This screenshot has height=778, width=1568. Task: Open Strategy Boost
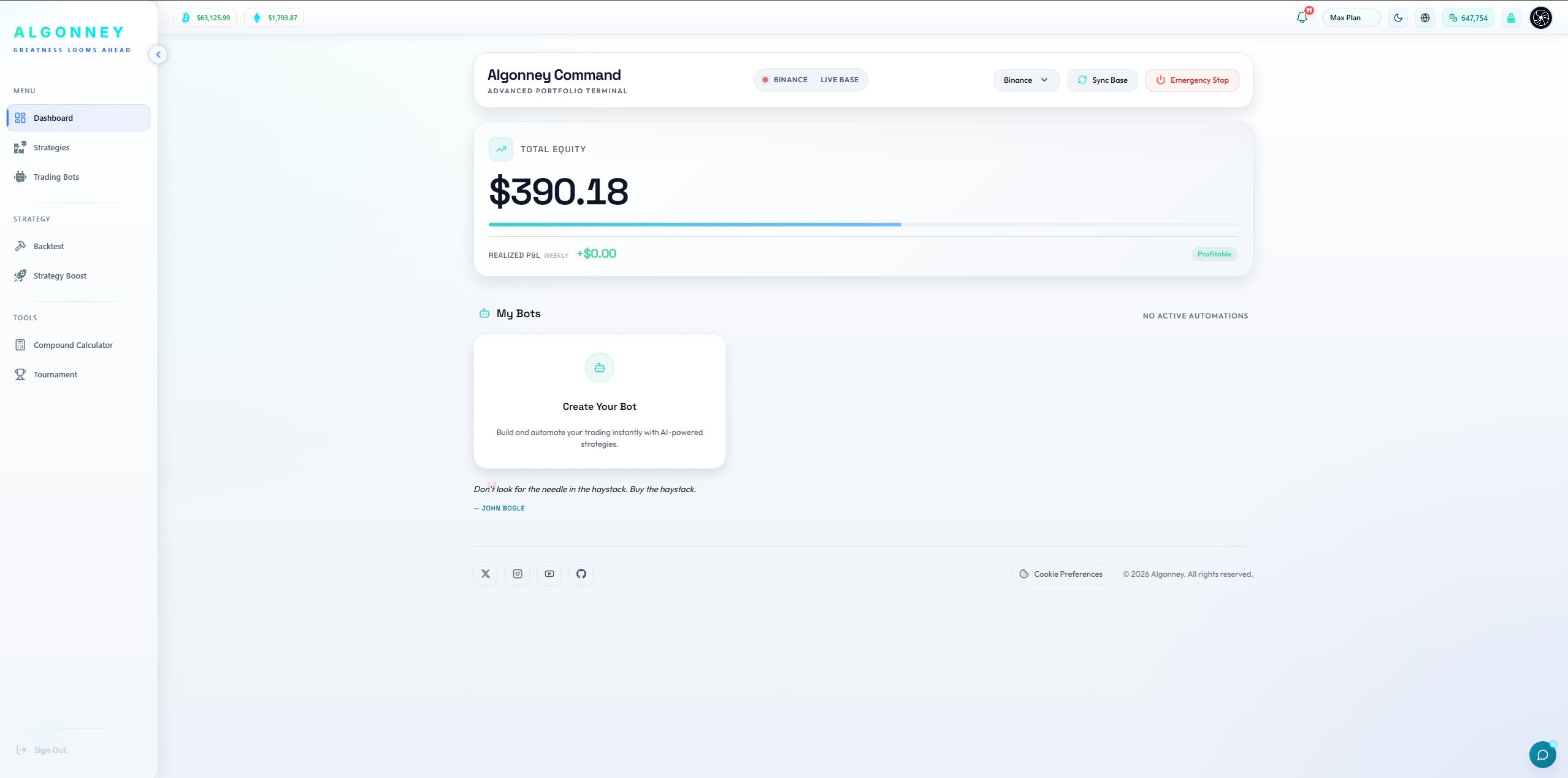tap(78, 275)
